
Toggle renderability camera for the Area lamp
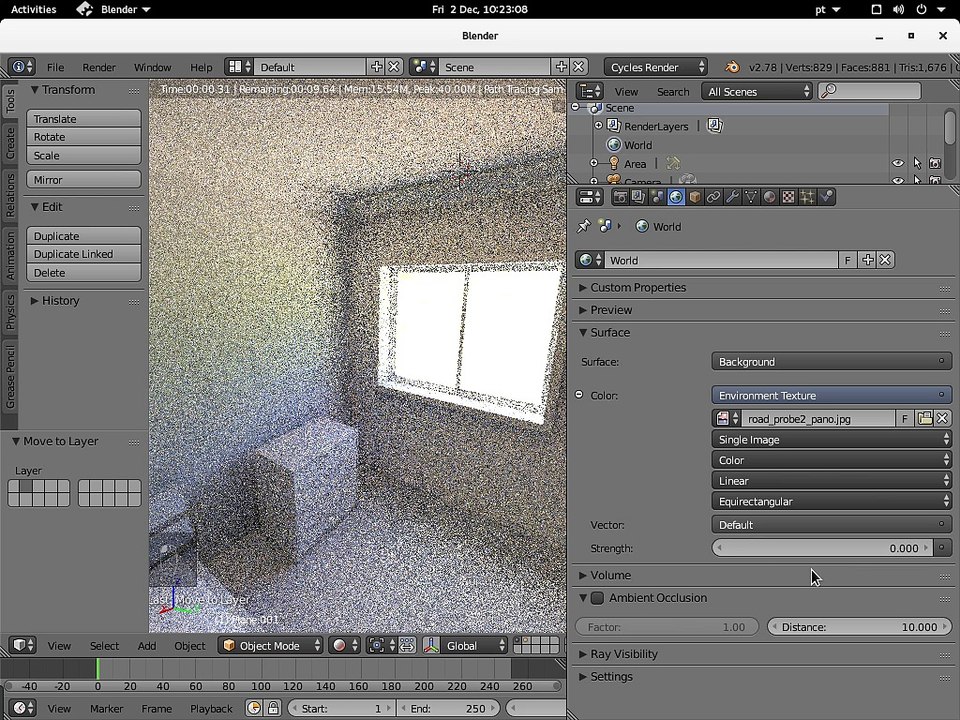pos(935,163)
